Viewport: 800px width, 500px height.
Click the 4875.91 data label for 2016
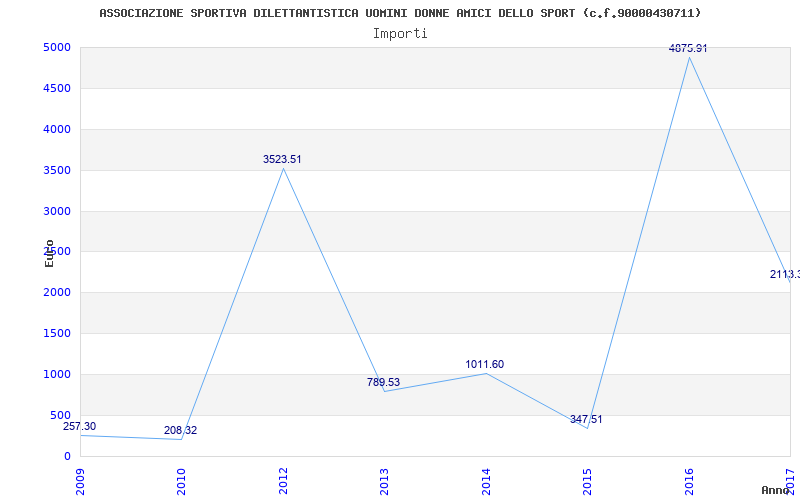(x=688, y=48)
